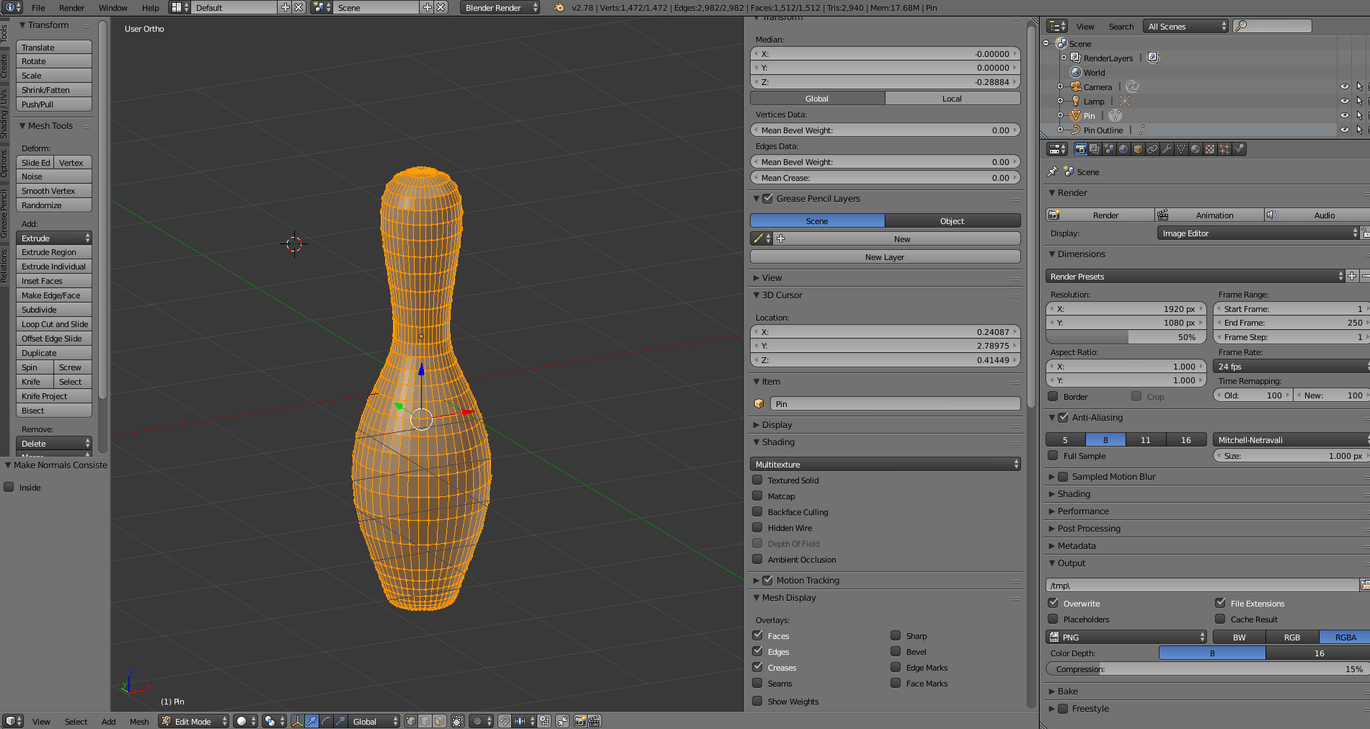This screenshot has height=729, width=1370.
Task: Click the translate manipulator arrow icon
Action: (x=312, y=721)
